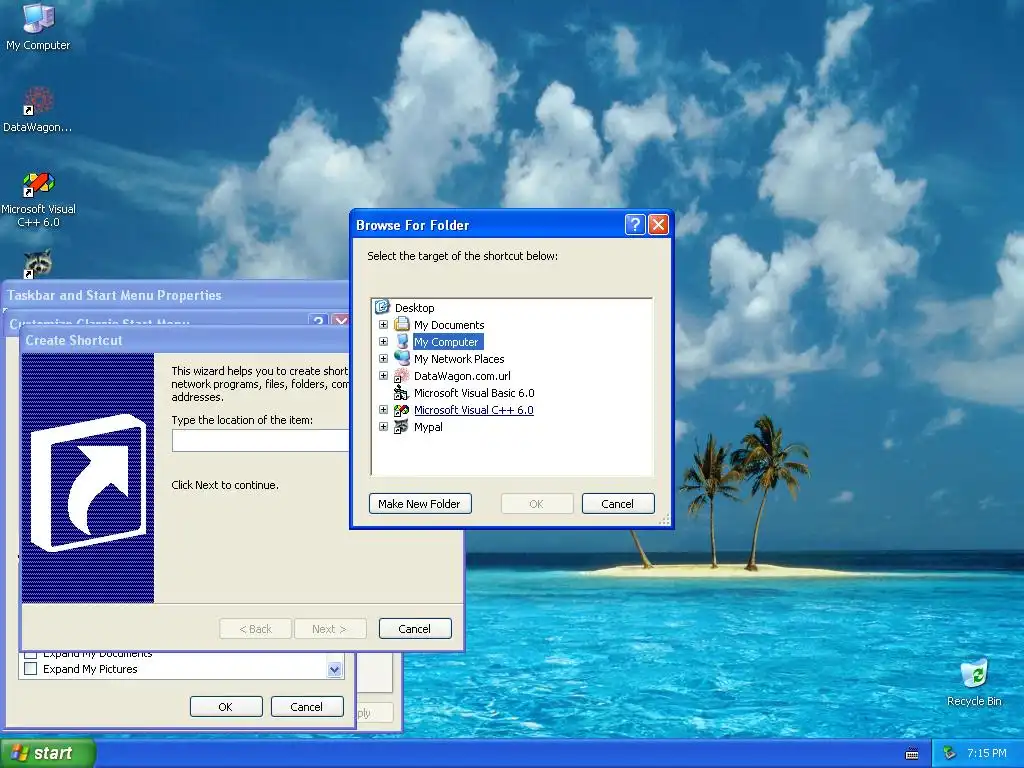Select Mypal label in tree
The width and height of the screenshot is (1024, 768).
pos(428,426)
